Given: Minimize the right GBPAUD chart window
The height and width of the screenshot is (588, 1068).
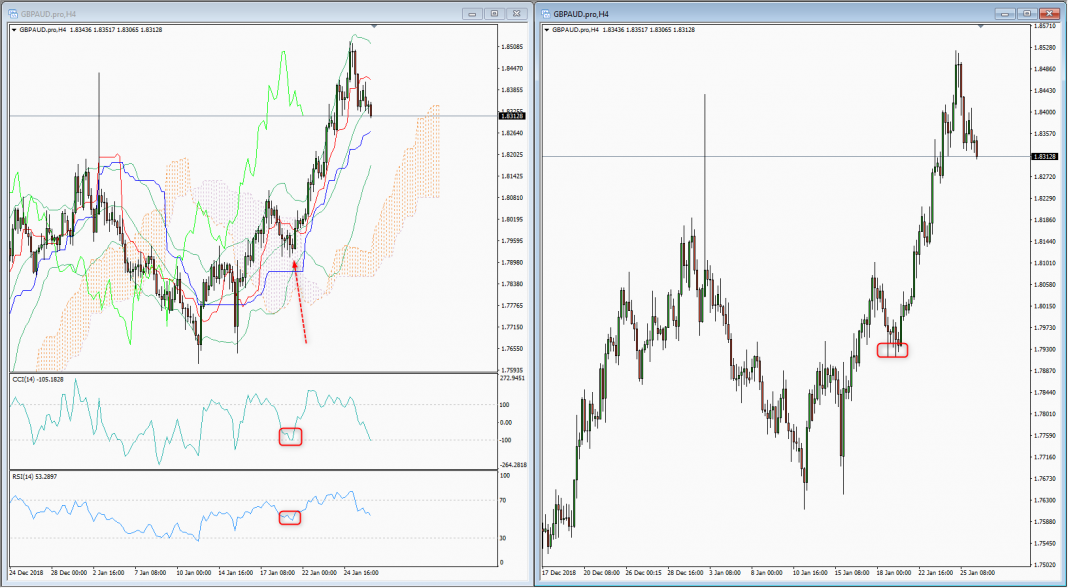Looking at the screenshot, I should (1006, 13).
